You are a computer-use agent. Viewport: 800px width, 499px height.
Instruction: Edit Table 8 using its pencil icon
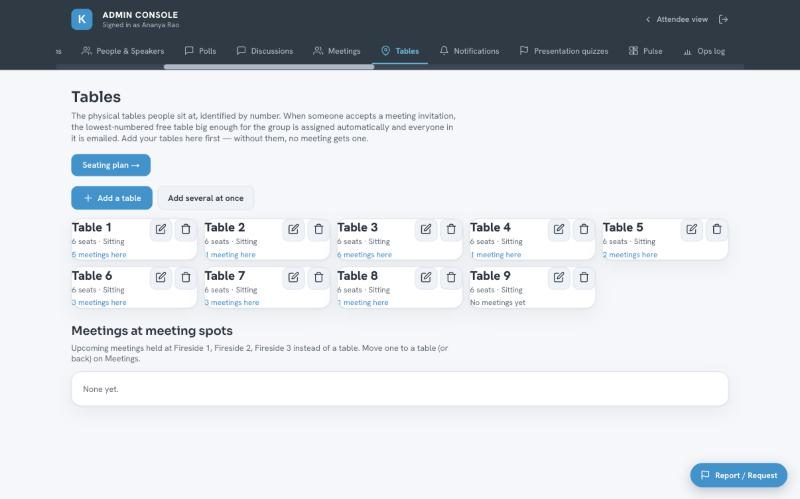click(x=426, y=277)
